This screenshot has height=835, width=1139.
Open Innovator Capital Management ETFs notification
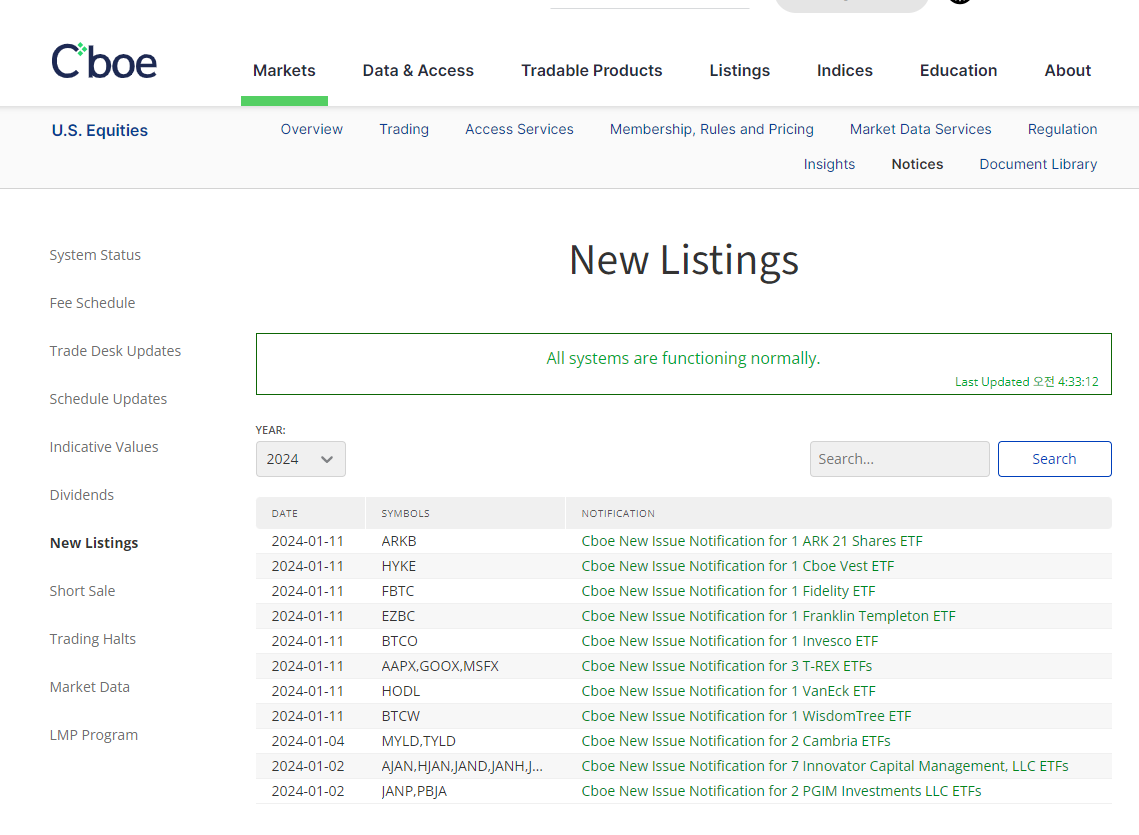[x=824, y=766]
